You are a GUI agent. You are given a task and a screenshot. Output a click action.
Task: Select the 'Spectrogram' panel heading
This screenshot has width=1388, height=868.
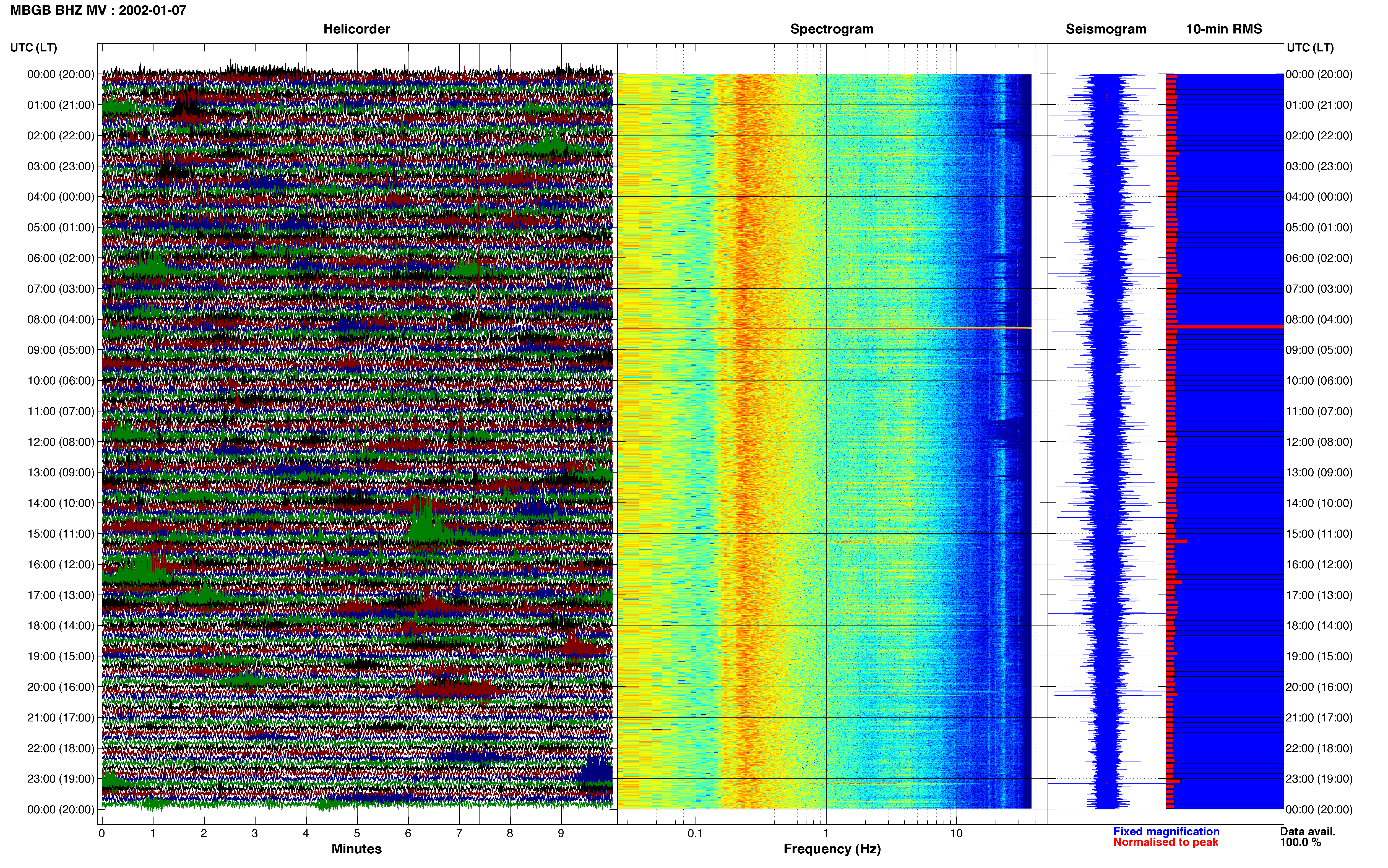click(x=832, y=29)
